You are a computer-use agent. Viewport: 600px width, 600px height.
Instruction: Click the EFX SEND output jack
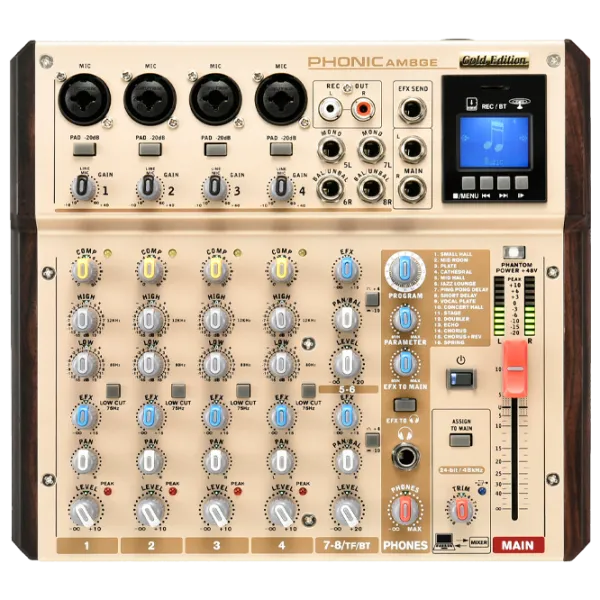[x=411, y=110]
